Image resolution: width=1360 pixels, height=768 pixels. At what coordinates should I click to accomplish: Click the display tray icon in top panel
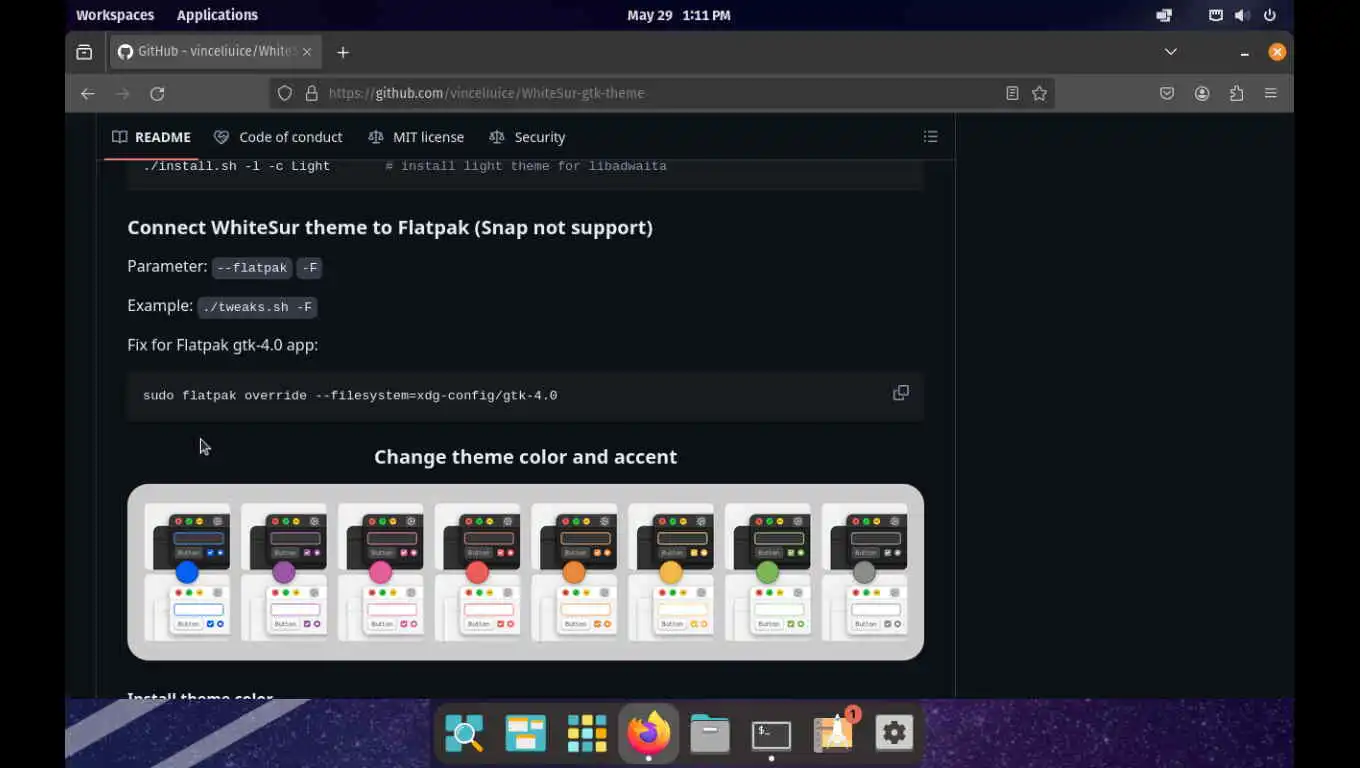(1164, 15)
